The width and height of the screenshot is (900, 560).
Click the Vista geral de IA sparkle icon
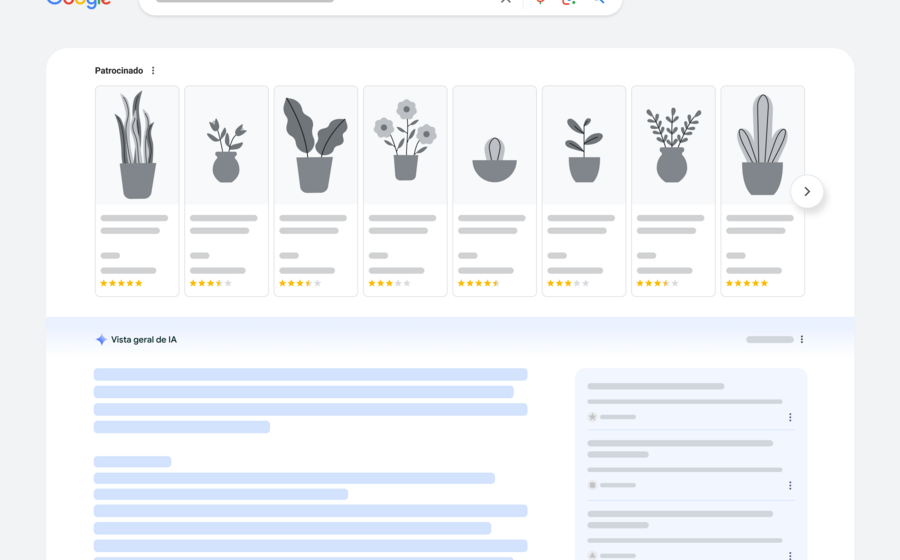click(x=101, y=340)
